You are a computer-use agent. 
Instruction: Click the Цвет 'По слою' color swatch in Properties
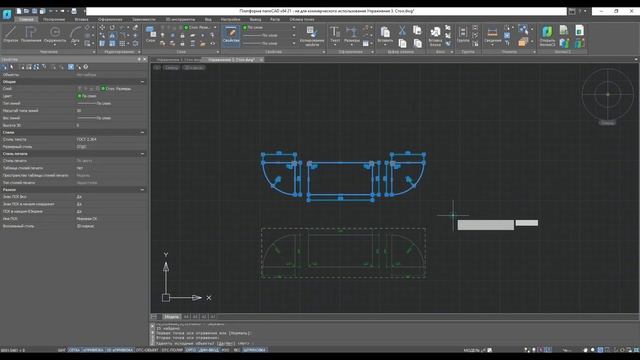point(80,96)
